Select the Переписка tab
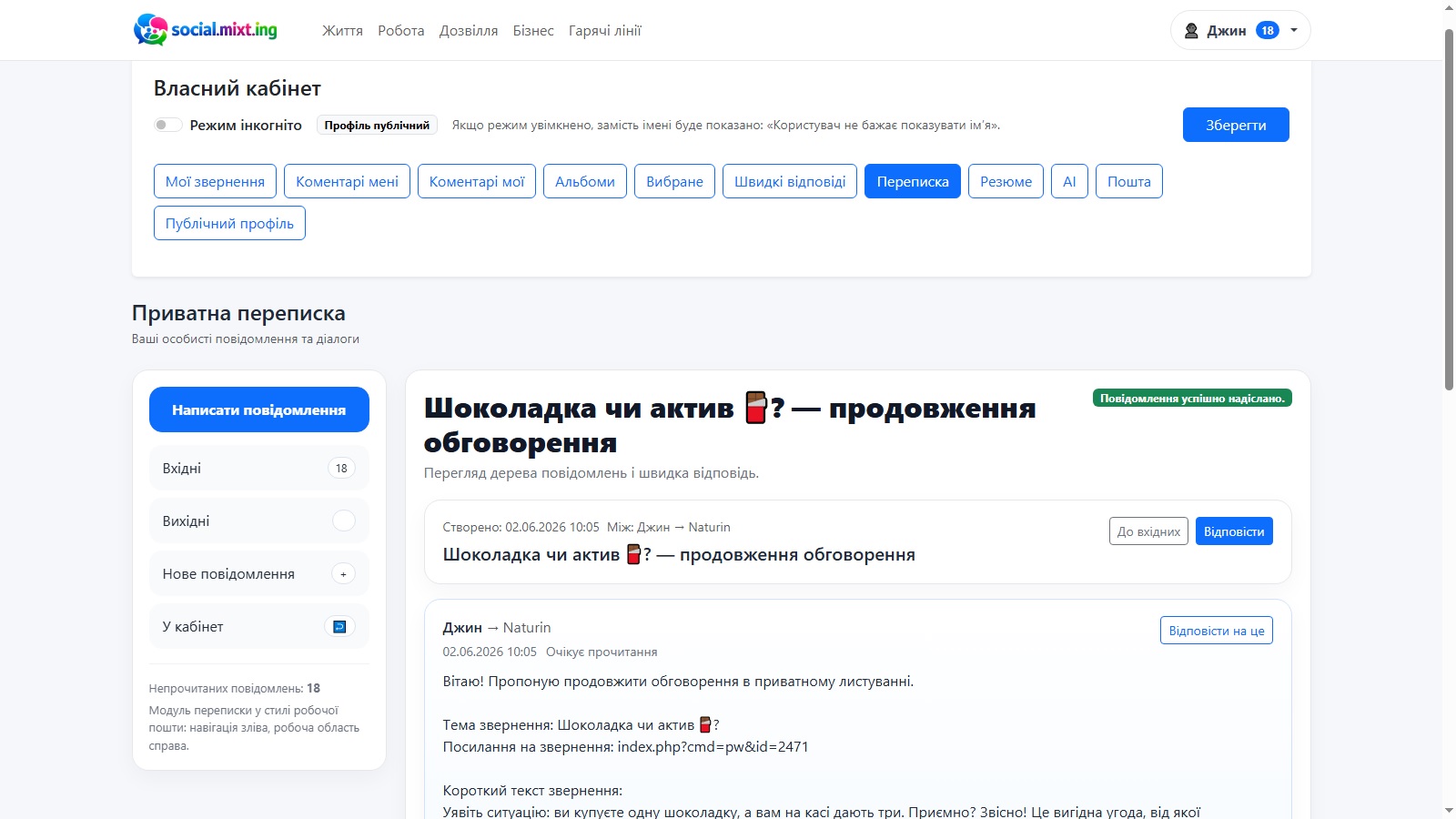 pyautogui.click(x=913, y=181)
